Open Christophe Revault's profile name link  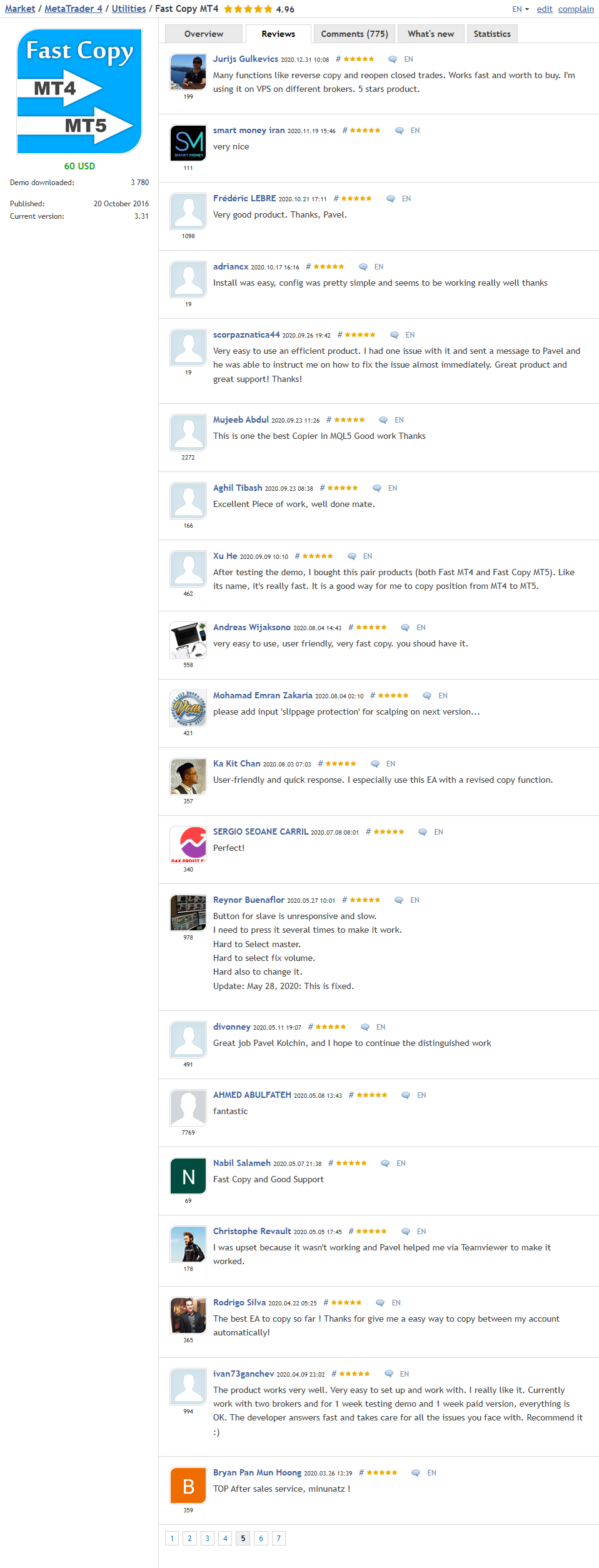point(252,1231)
